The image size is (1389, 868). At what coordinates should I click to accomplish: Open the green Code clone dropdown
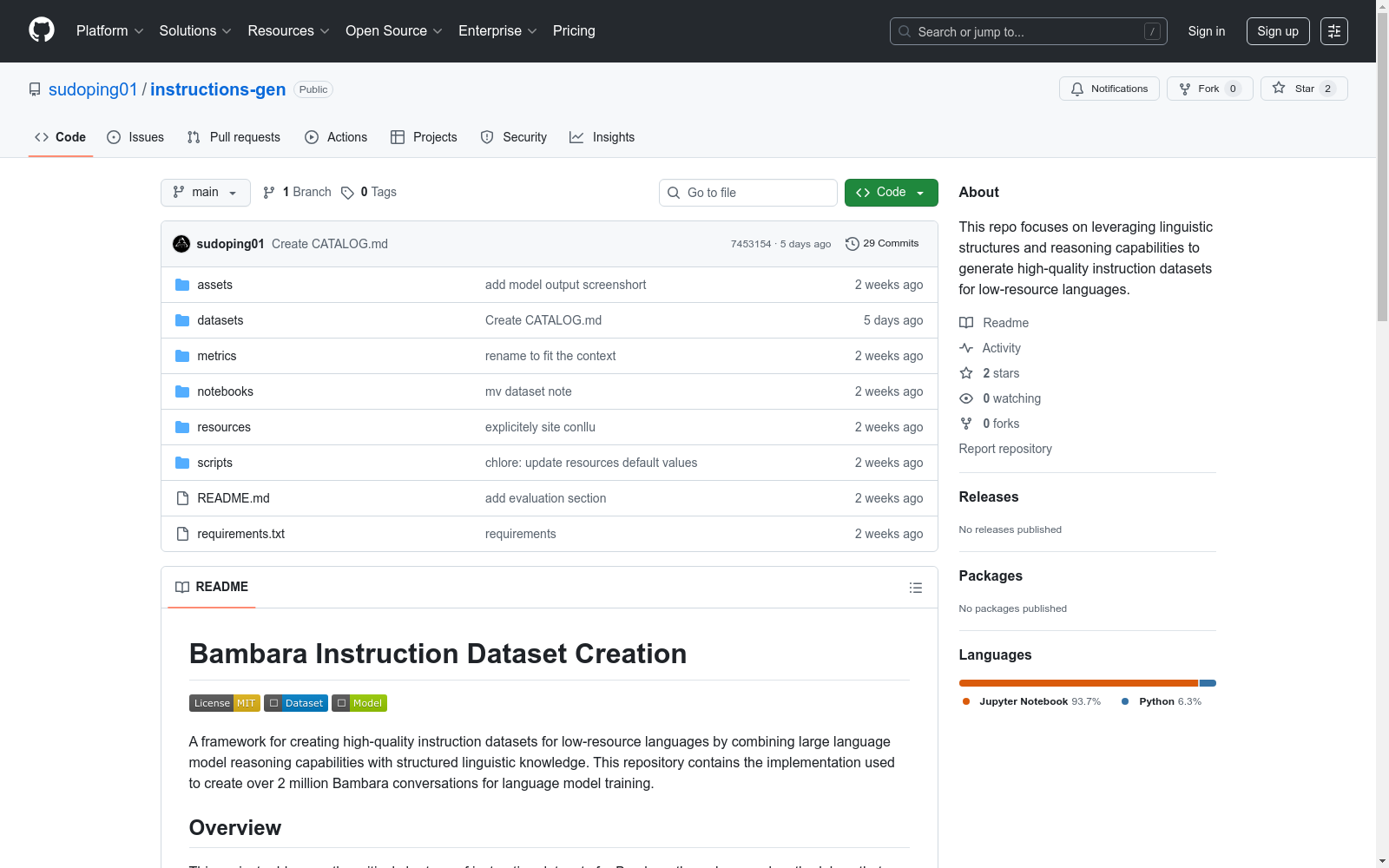coord(891,193)
